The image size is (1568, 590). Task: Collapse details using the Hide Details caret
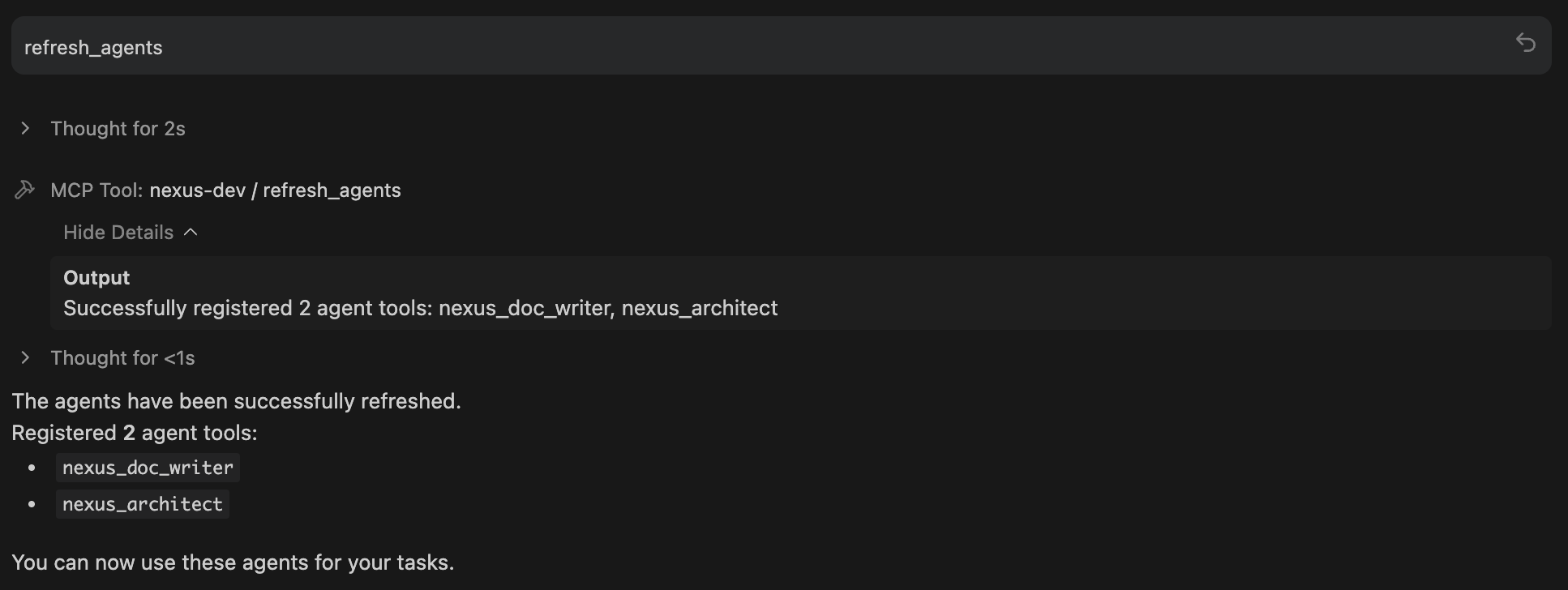pyautogui.click(x=191, y=233)
